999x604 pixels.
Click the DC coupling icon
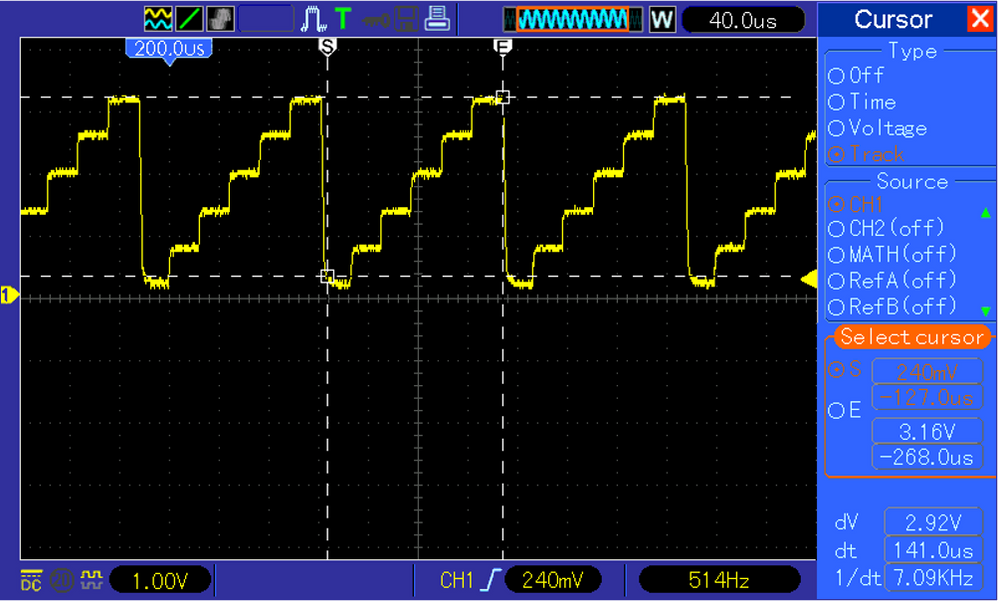click(31, 580)
